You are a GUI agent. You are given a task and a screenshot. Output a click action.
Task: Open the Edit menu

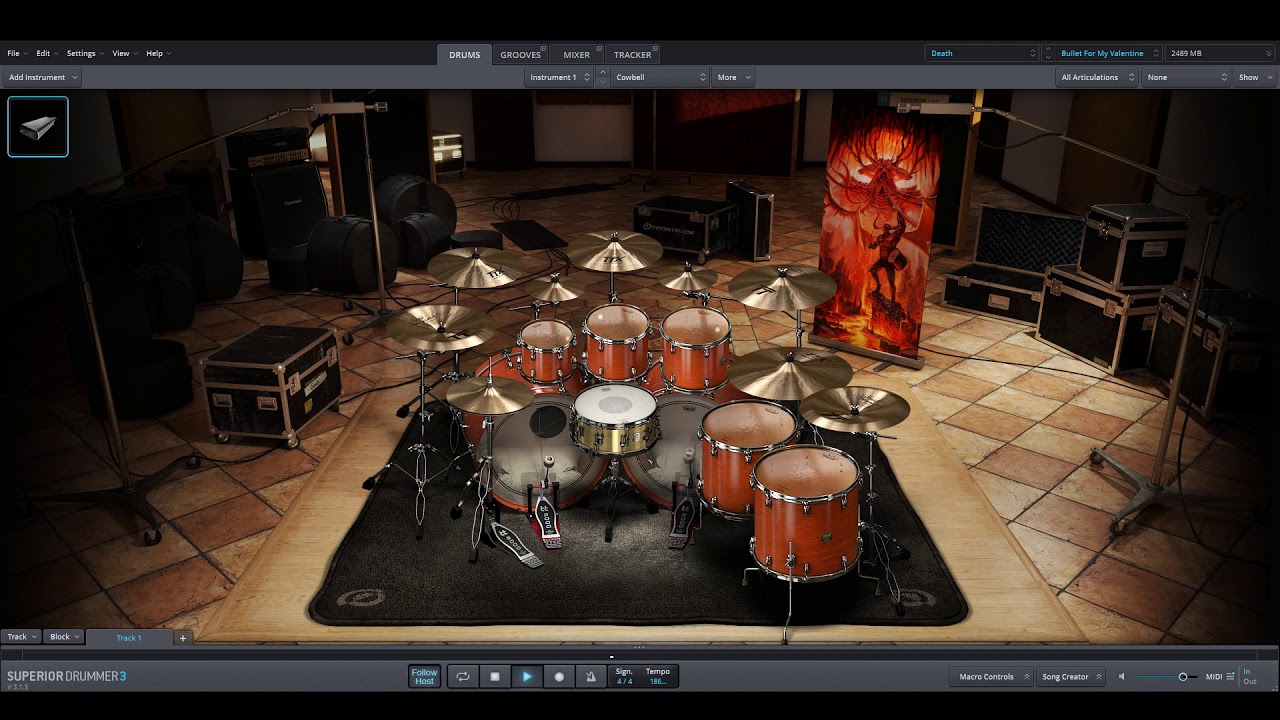[x=46, y=53]
